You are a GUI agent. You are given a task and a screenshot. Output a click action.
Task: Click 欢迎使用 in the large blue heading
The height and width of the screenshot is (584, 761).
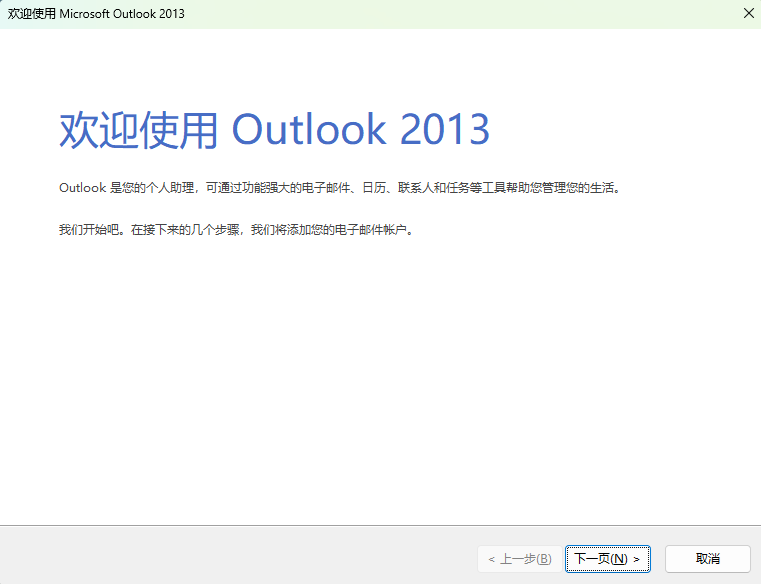[138, 130]
